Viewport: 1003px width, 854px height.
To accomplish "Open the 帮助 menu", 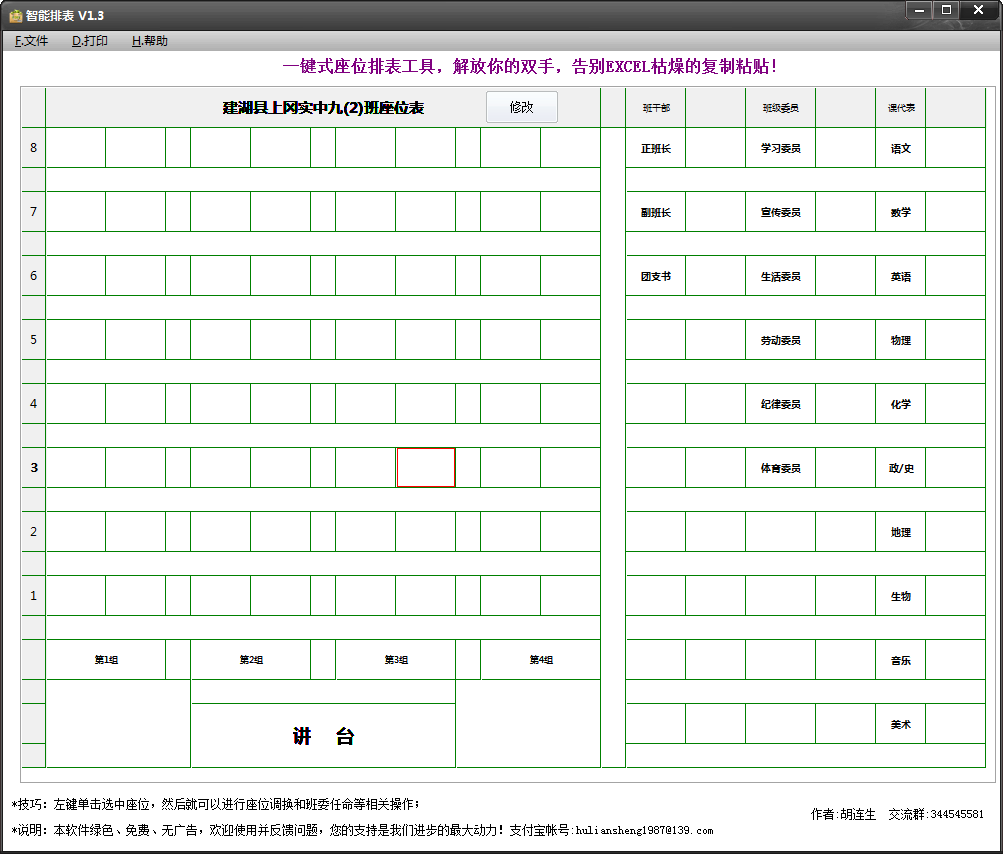I will click(x=148, y=40).
